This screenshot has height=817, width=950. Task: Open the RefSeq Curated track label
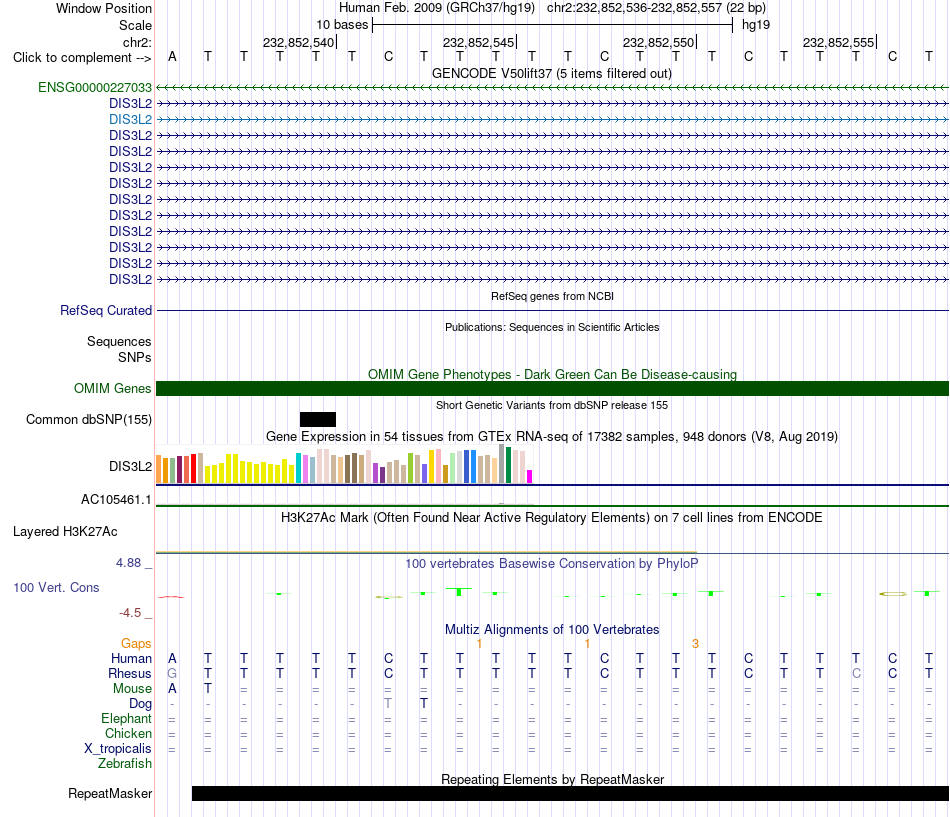point(106,310)
